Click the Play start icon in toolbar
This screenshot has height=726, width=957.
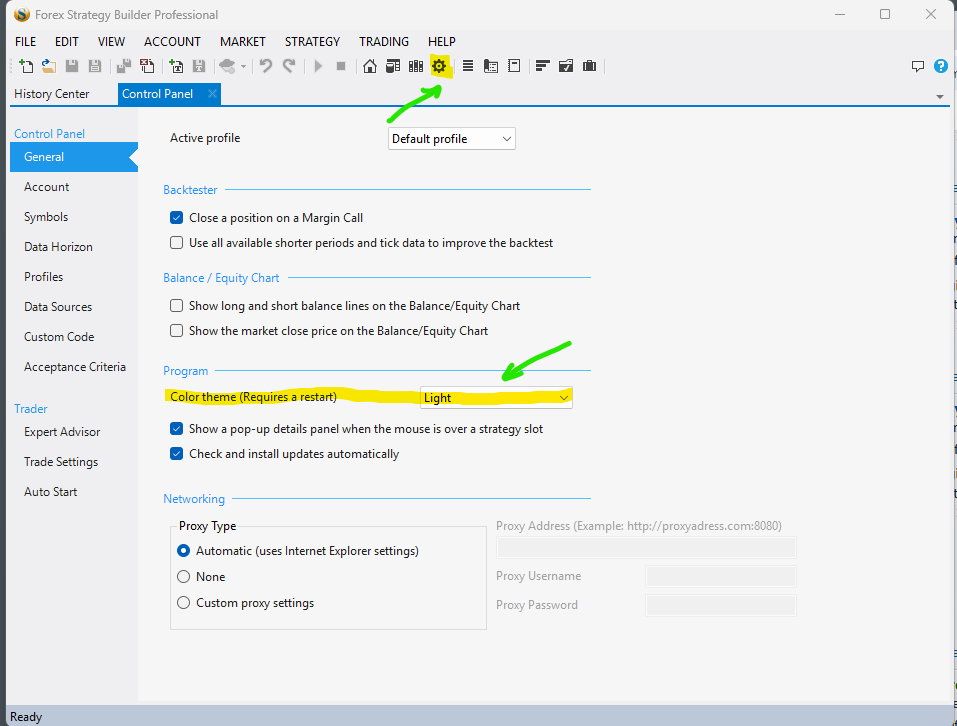(318, 66)
